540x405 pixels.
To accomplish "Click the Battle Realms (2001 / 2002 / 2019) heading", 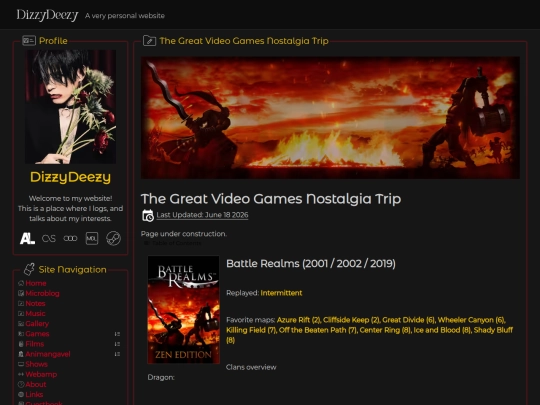I will 311,263.
